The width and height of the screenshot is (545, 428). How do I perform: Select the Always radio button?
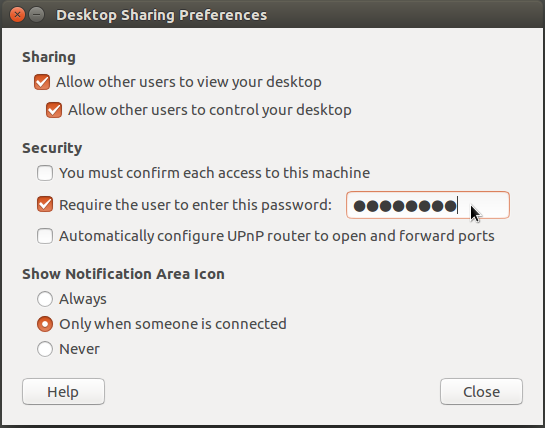[x=45, y=299]
